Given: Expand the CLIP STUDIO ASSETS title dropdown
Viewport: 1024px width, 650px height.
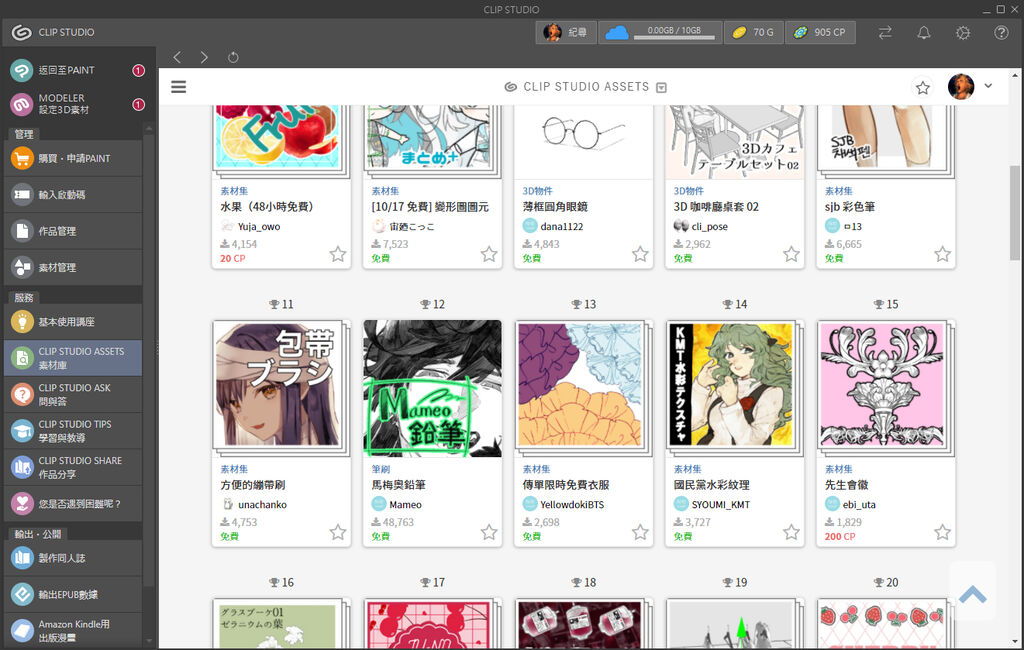Looking at the screenshot, I should [662, 88].
